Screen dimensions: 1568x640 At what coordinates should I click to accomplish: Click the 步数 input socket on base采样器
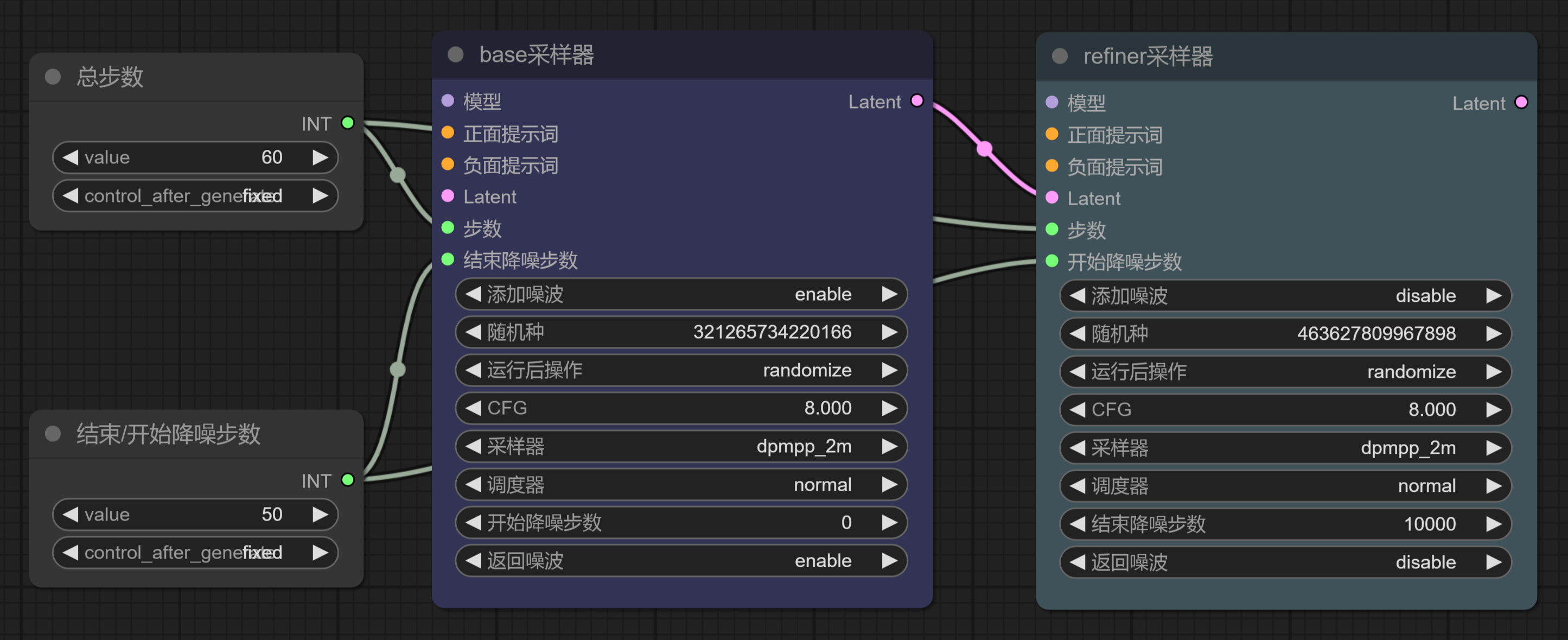(448, 228)
